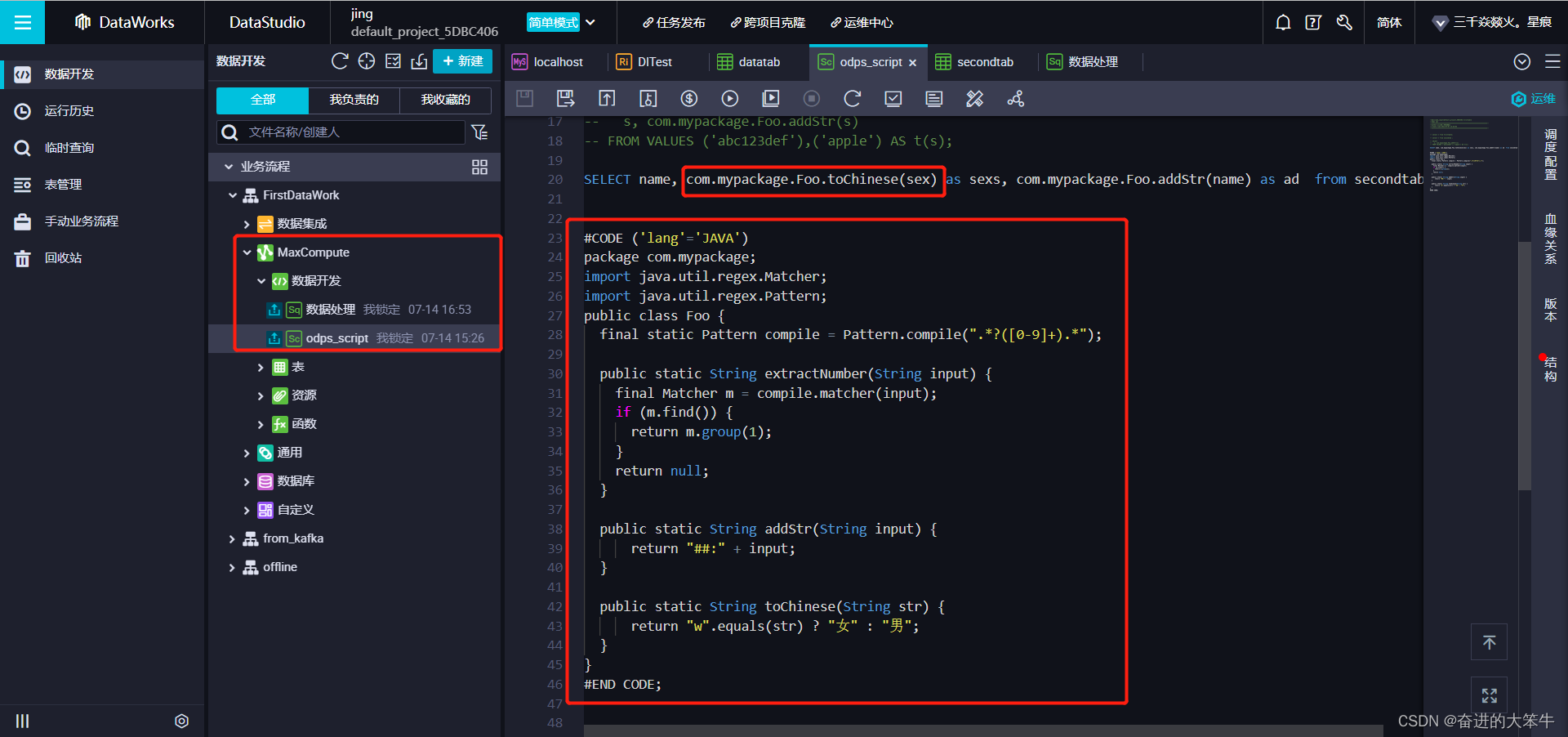Open the tab options lines menu

pyautogui.click(x=1552, y=61)
